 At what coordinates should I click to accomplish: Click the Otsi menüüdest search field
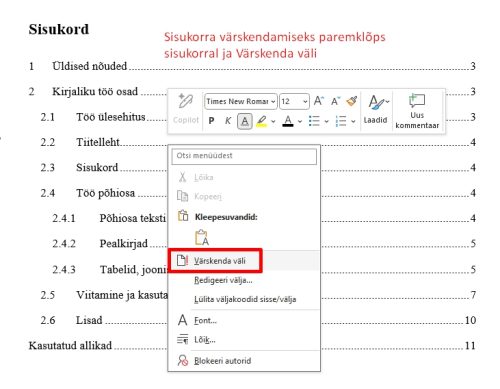[x=244, y=156]
